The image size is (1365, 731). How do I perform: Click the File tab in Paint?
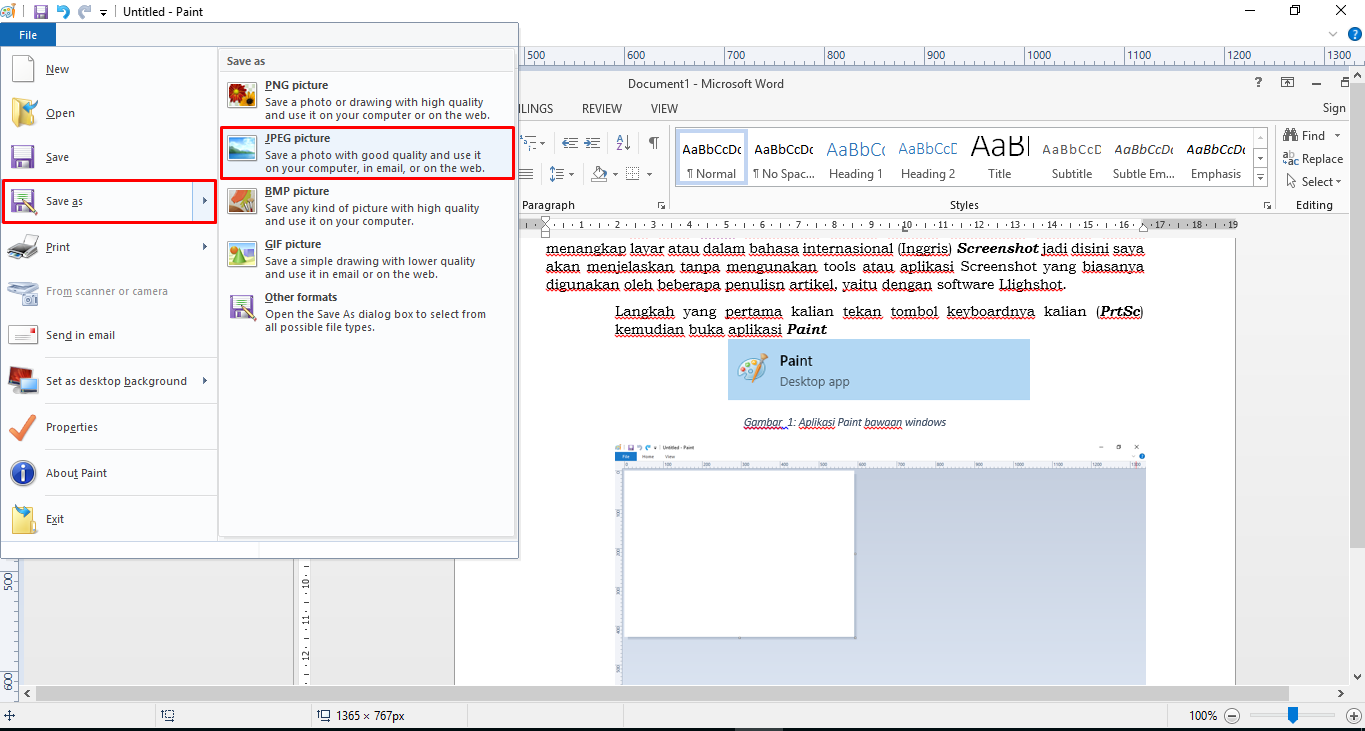pos(28,35)
